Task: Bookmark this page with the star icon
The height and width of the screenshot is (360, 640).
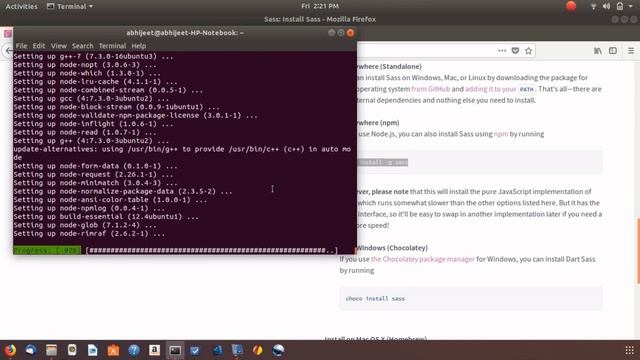Action: tap(529, 51)
